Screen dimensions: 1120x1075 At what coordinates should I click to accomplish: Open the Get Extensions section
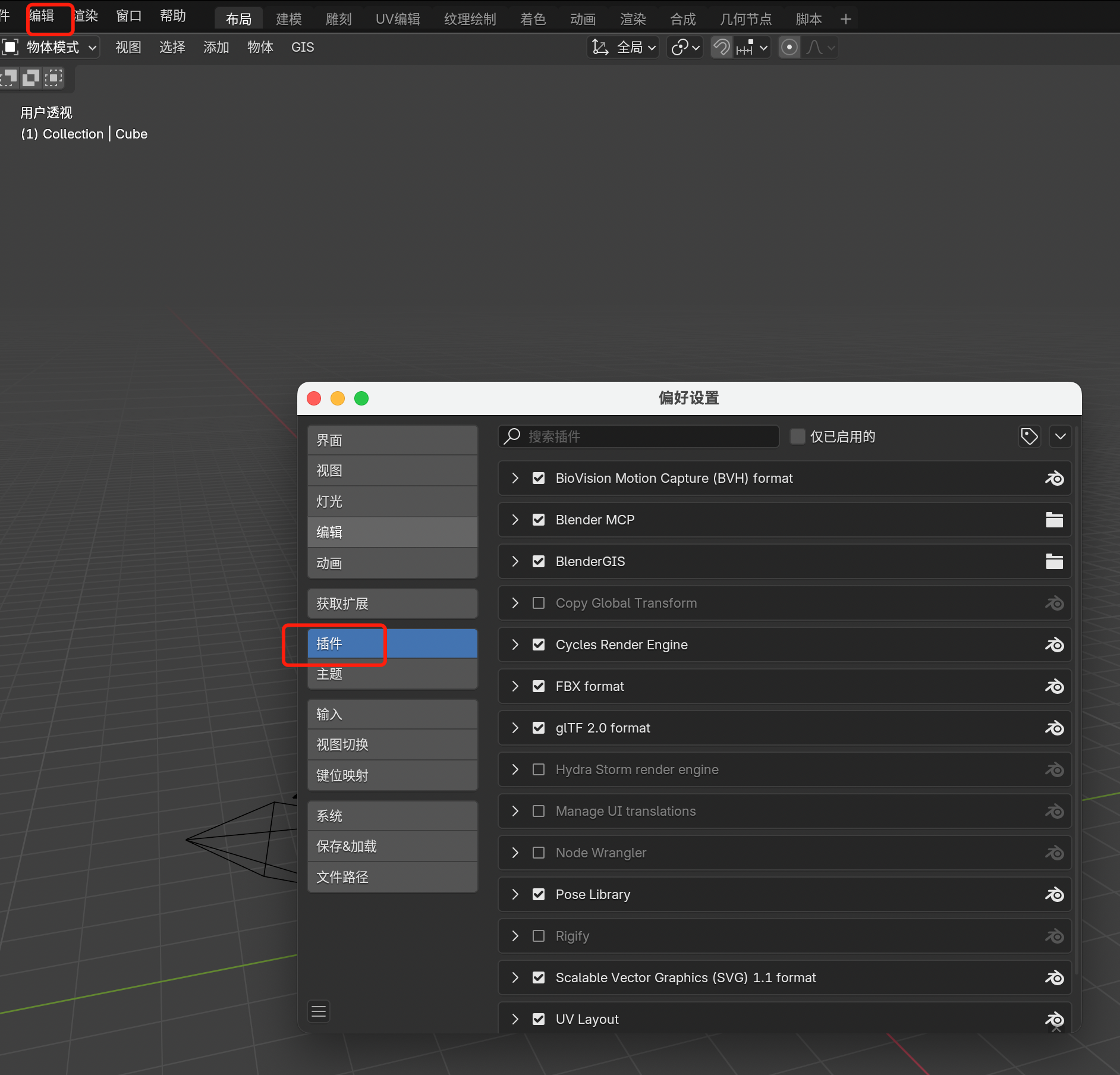392,603
